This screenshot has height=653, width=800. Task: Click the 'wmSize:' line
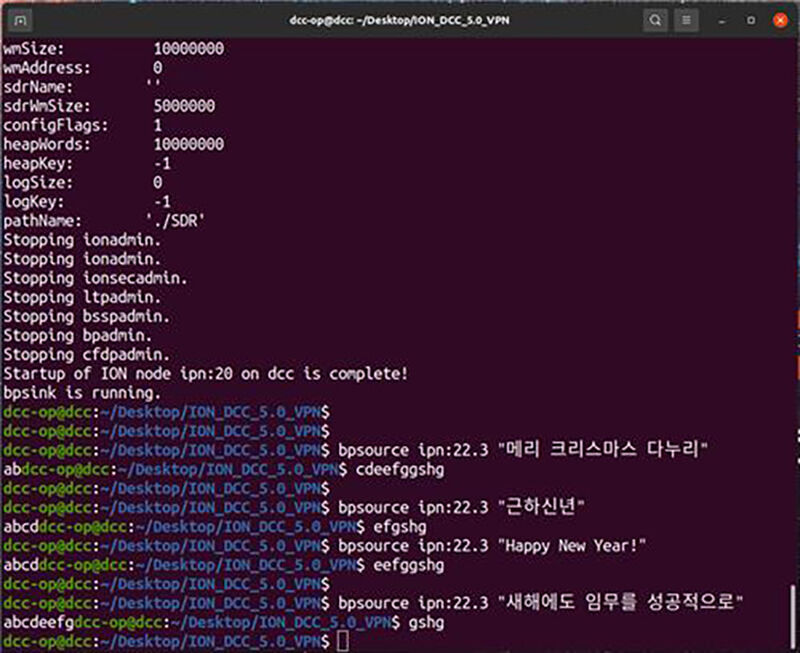click(113, 49)
